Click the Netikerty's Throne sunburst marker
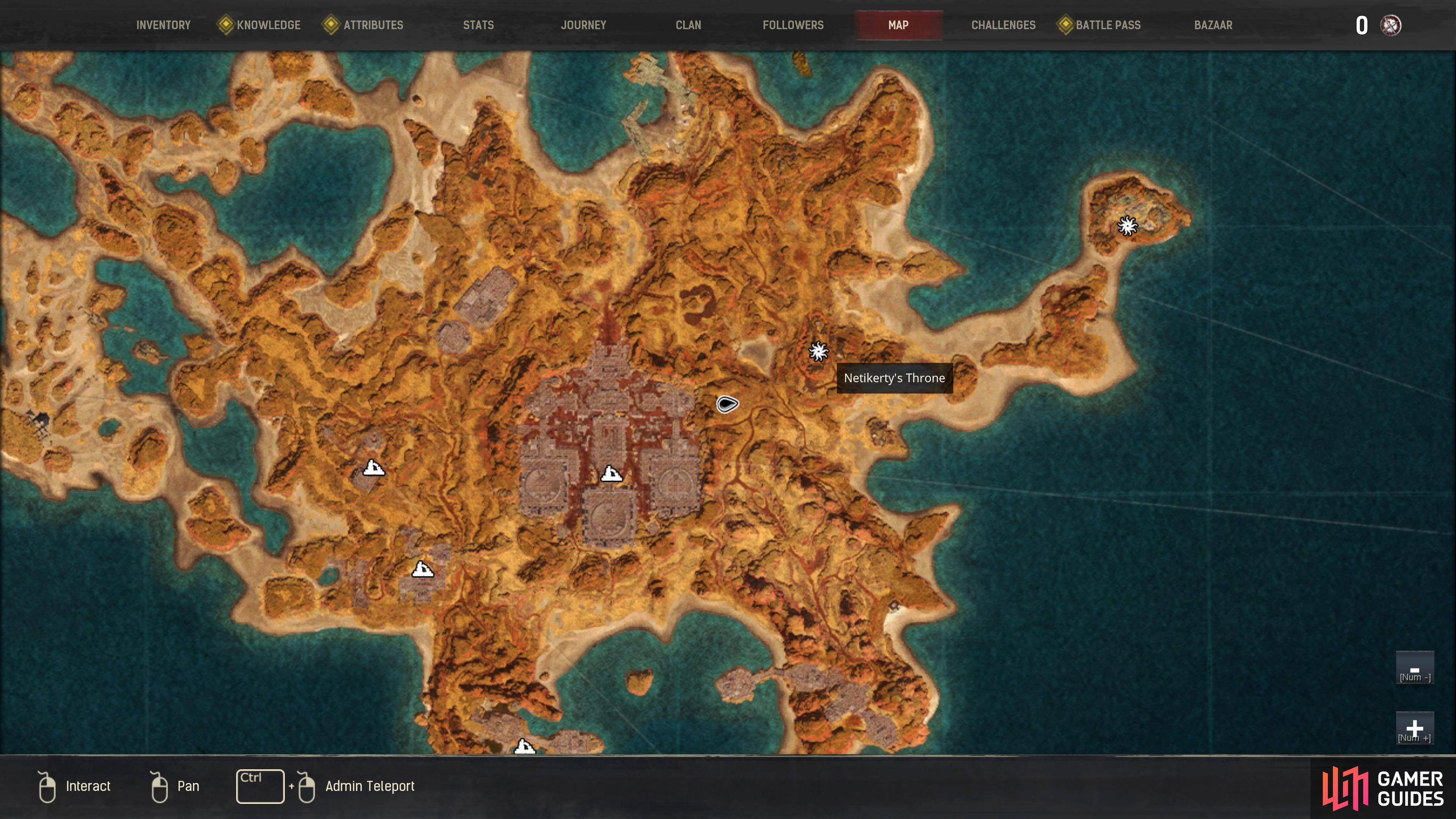 coord(818,351)
